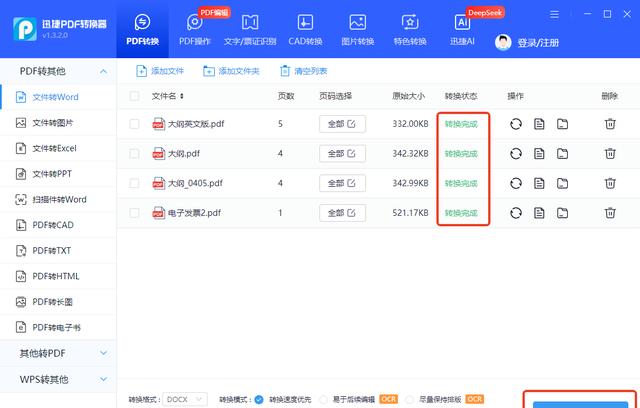
Task: Open the CAD转换 tab
Action: point(305,29)
